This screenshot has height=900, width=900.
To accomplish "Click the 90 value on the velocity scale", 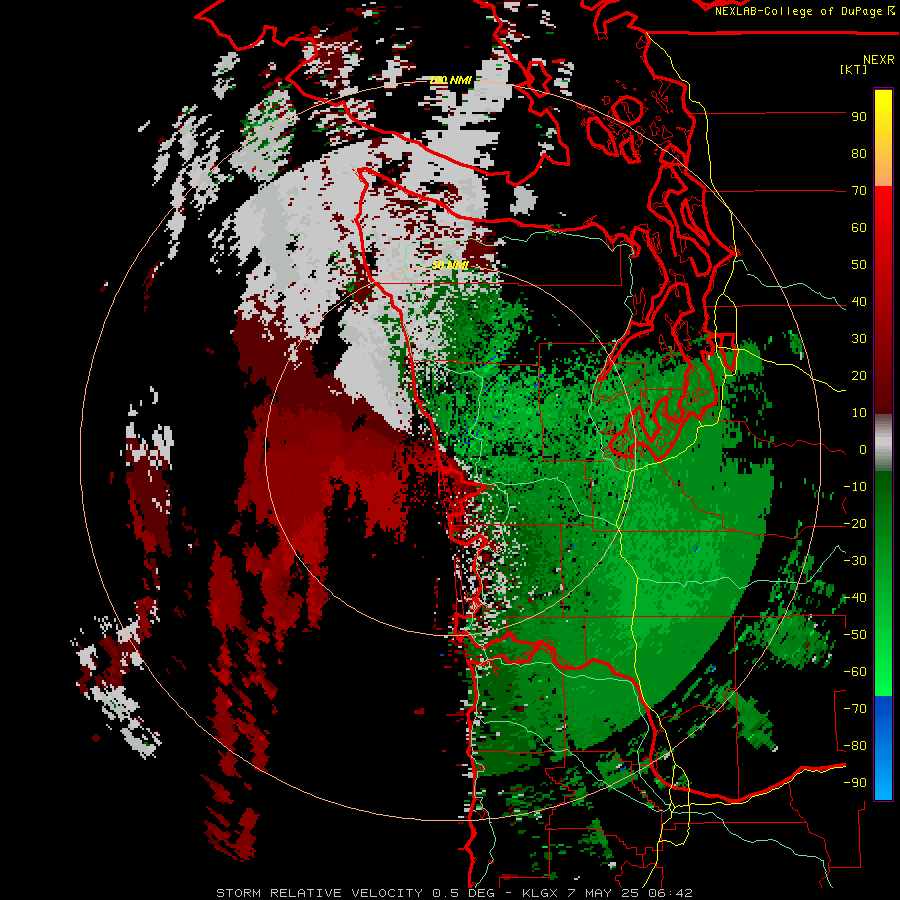I will pos(859,117).
